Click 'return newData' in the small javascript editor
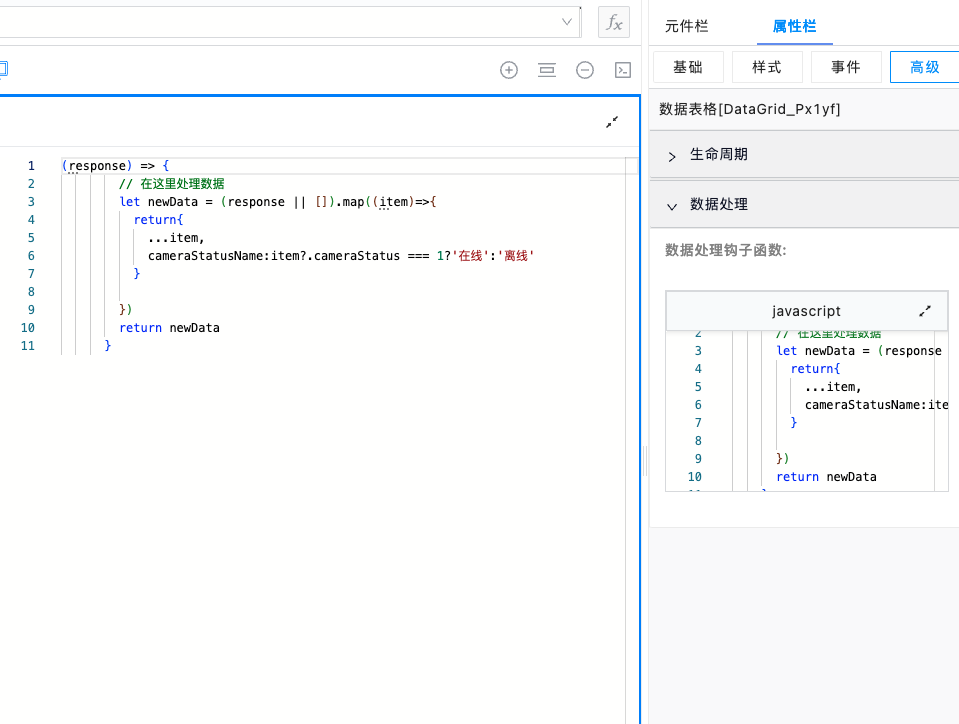Screen dimensions: 959x724 pos(826,477)
